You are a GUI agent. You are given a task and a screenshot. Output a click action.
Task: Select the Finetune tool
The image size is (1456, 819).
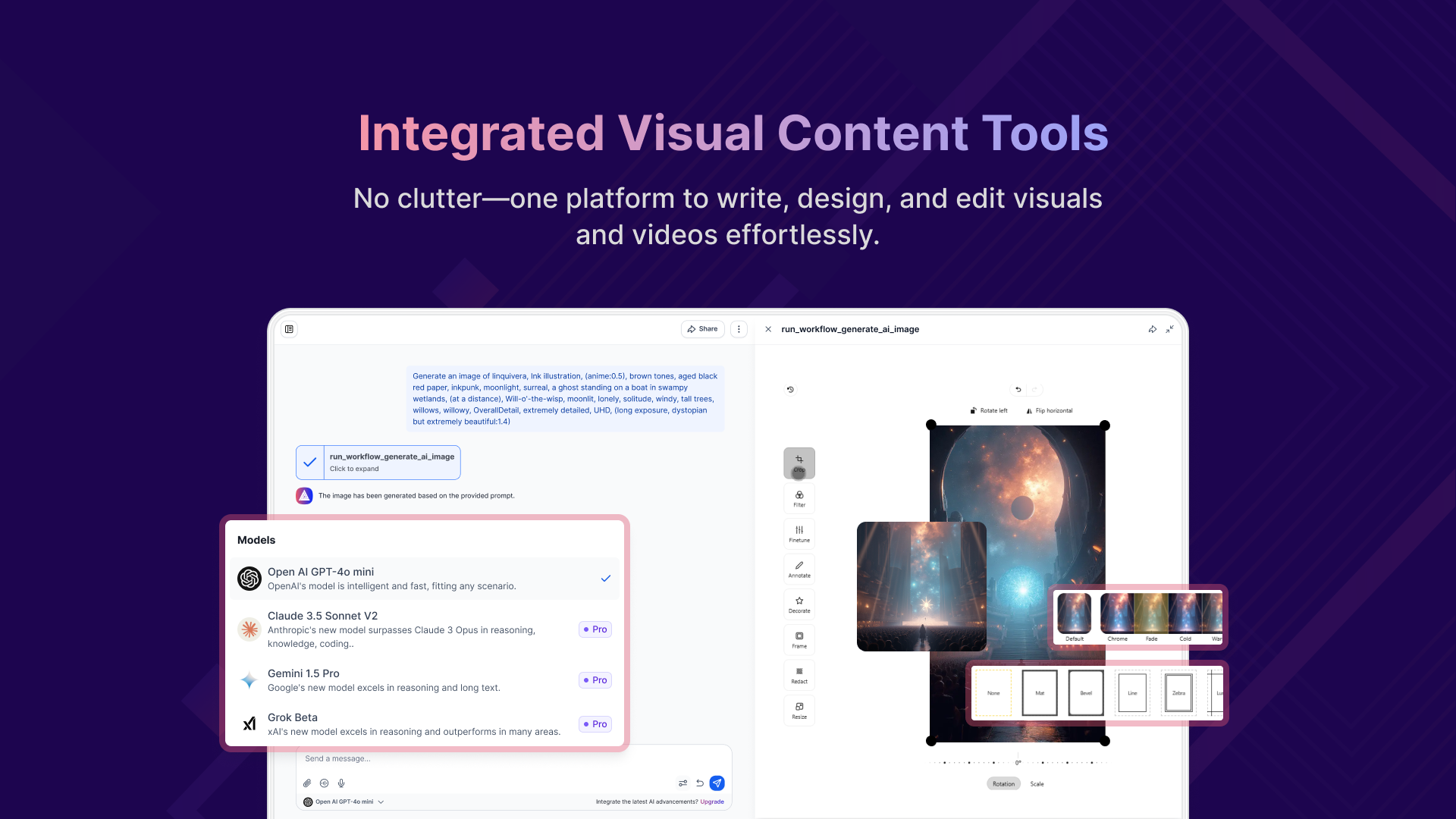(x=799, y=533)
